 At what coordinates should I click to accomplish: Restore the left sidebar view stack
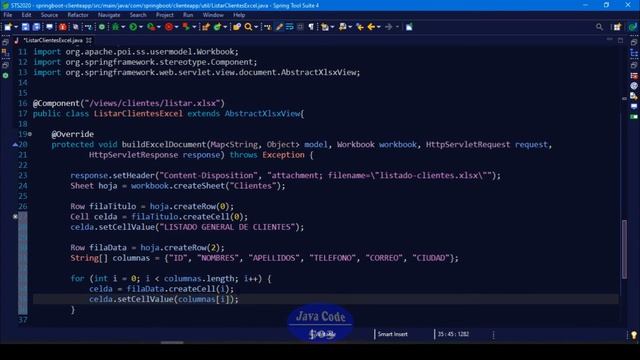tap(5, 42)
